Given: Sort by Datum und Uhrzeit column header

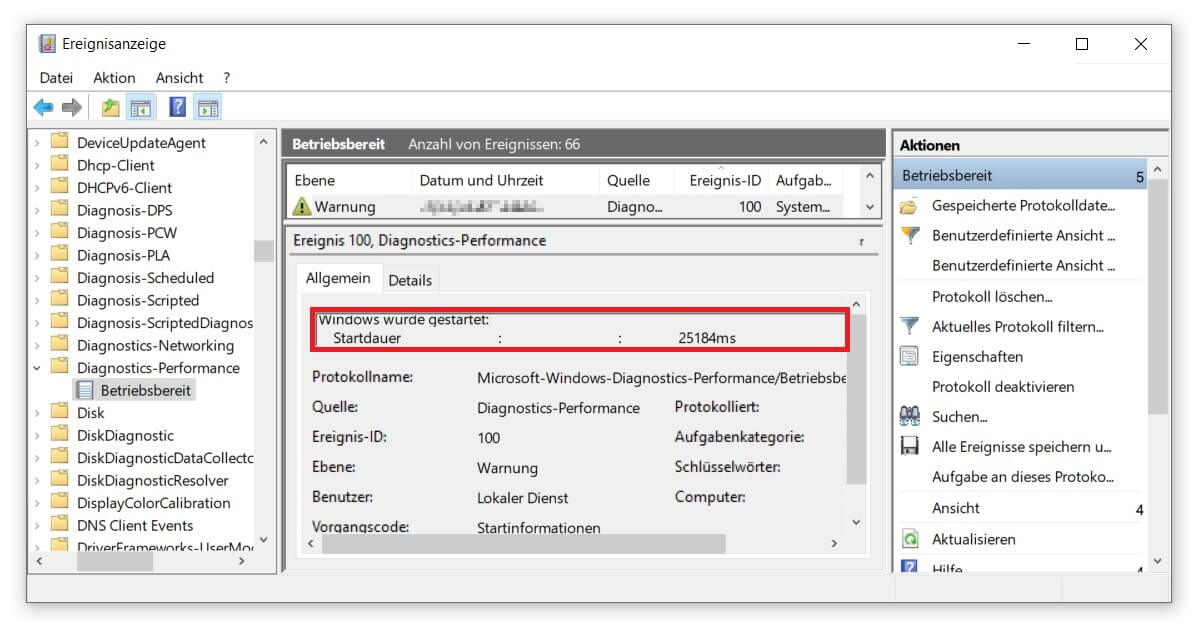Looking at the screenshot, I should (506, 180).
